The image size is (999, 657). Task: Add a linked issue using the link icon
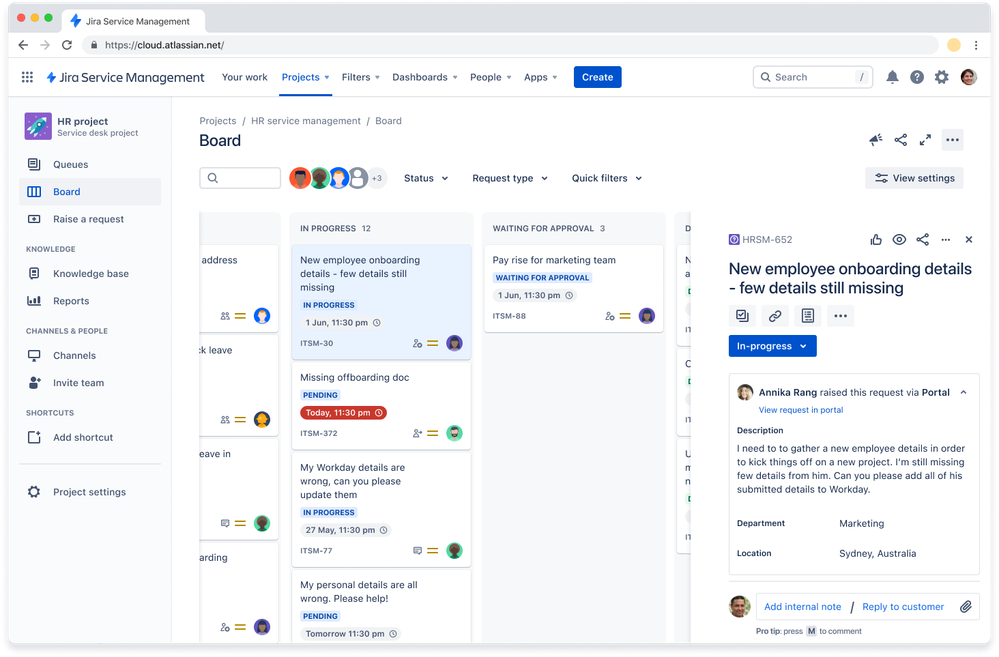point(774,315)
